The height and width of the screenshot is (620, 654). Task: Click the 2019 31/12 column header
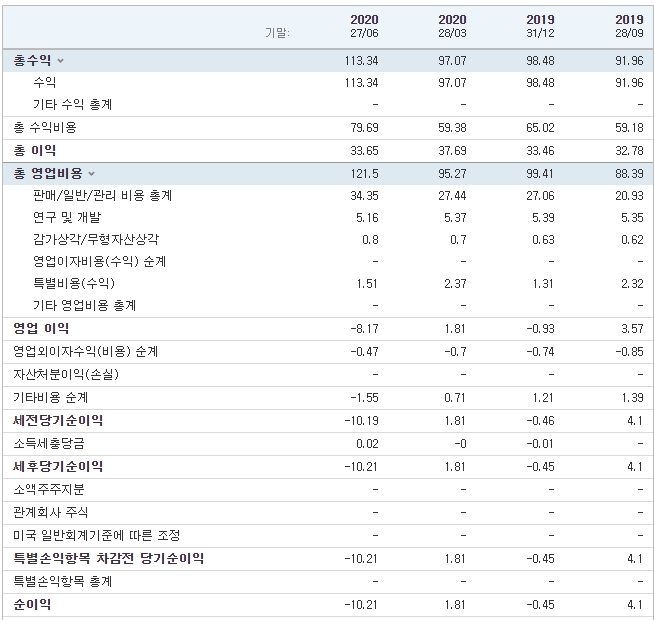[540, 26]
